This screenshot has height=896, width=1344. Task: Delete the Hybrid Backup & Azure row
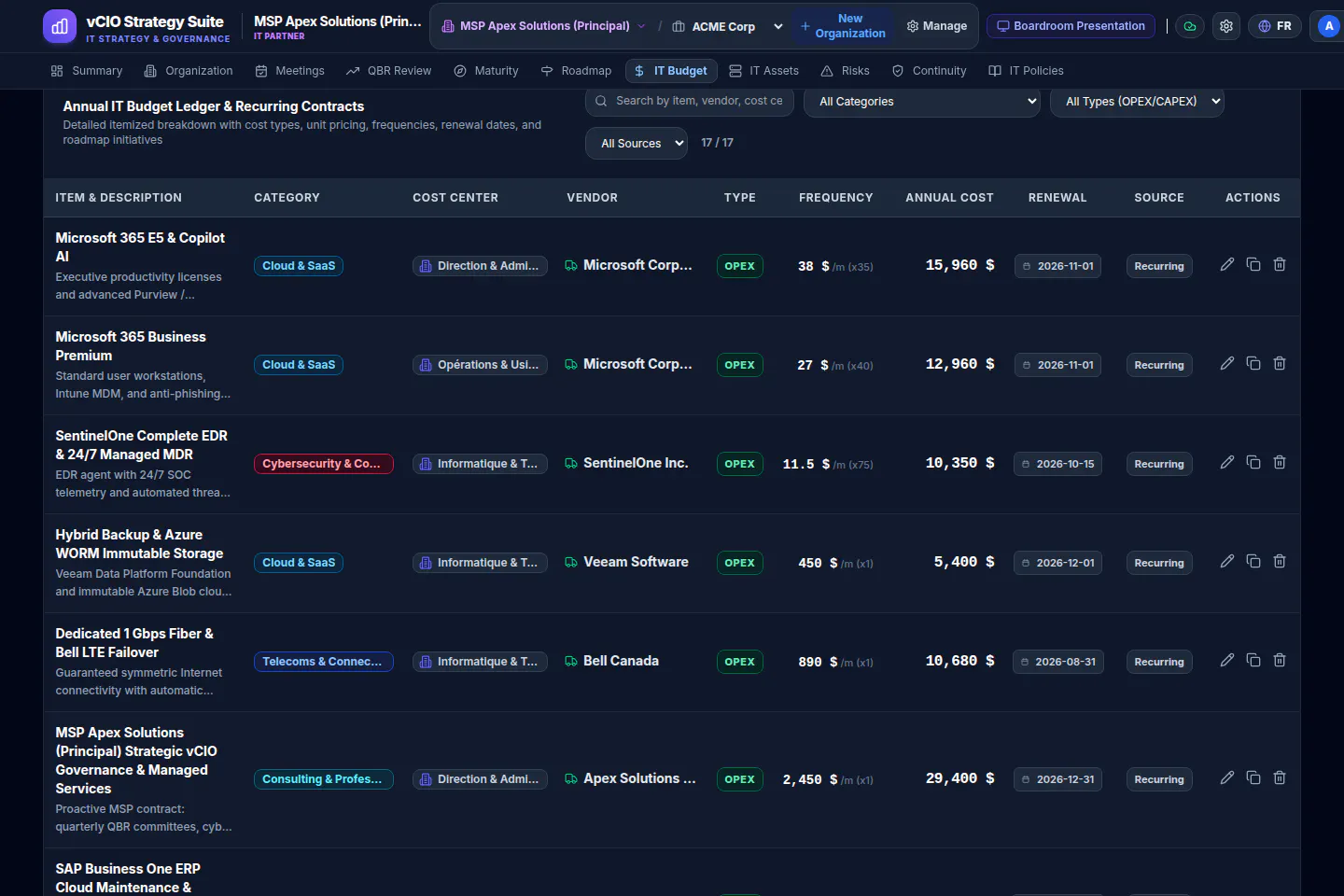(x=1280, y=561)
